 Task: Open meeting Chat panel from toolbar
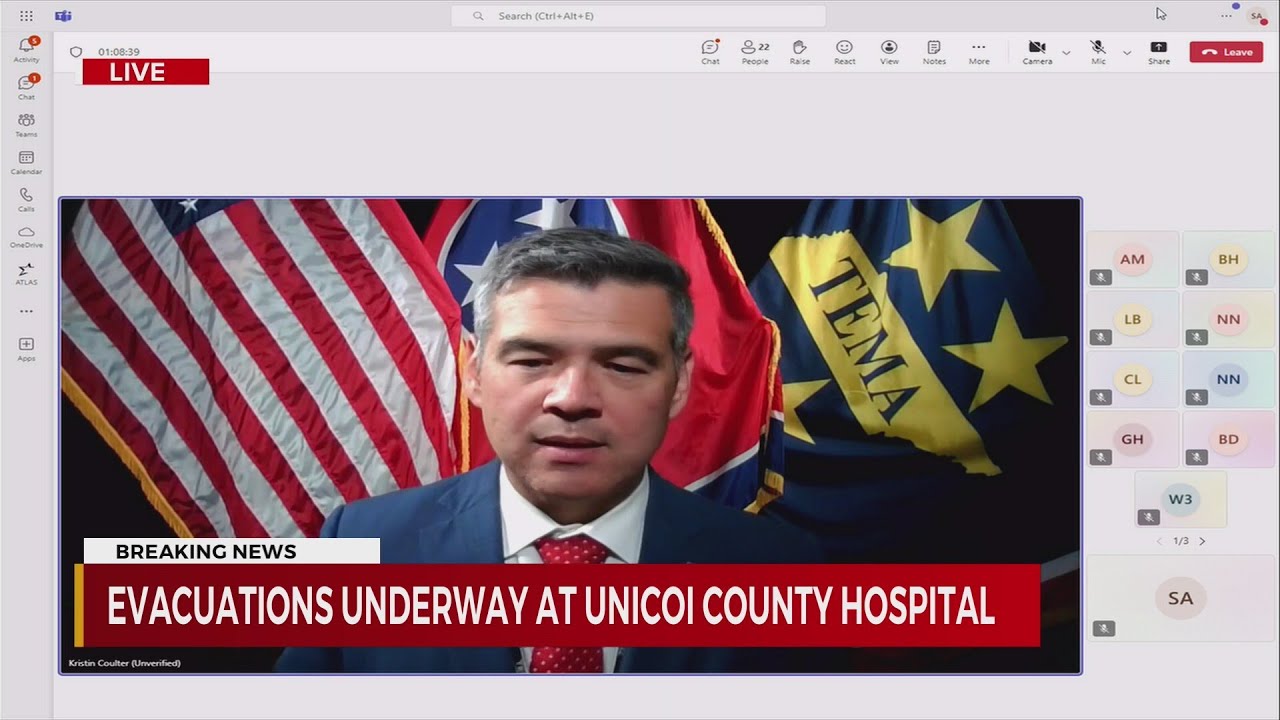(x=710, y=52)
